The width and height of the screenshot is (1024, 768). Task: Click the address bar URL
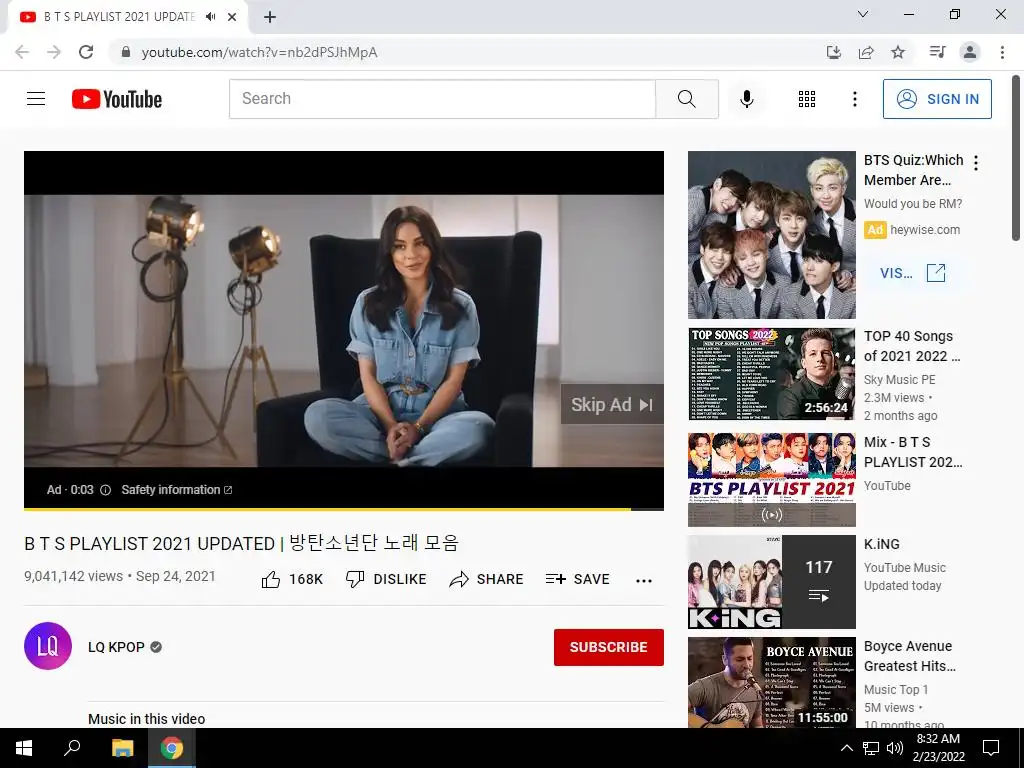[x=259, y=52]
